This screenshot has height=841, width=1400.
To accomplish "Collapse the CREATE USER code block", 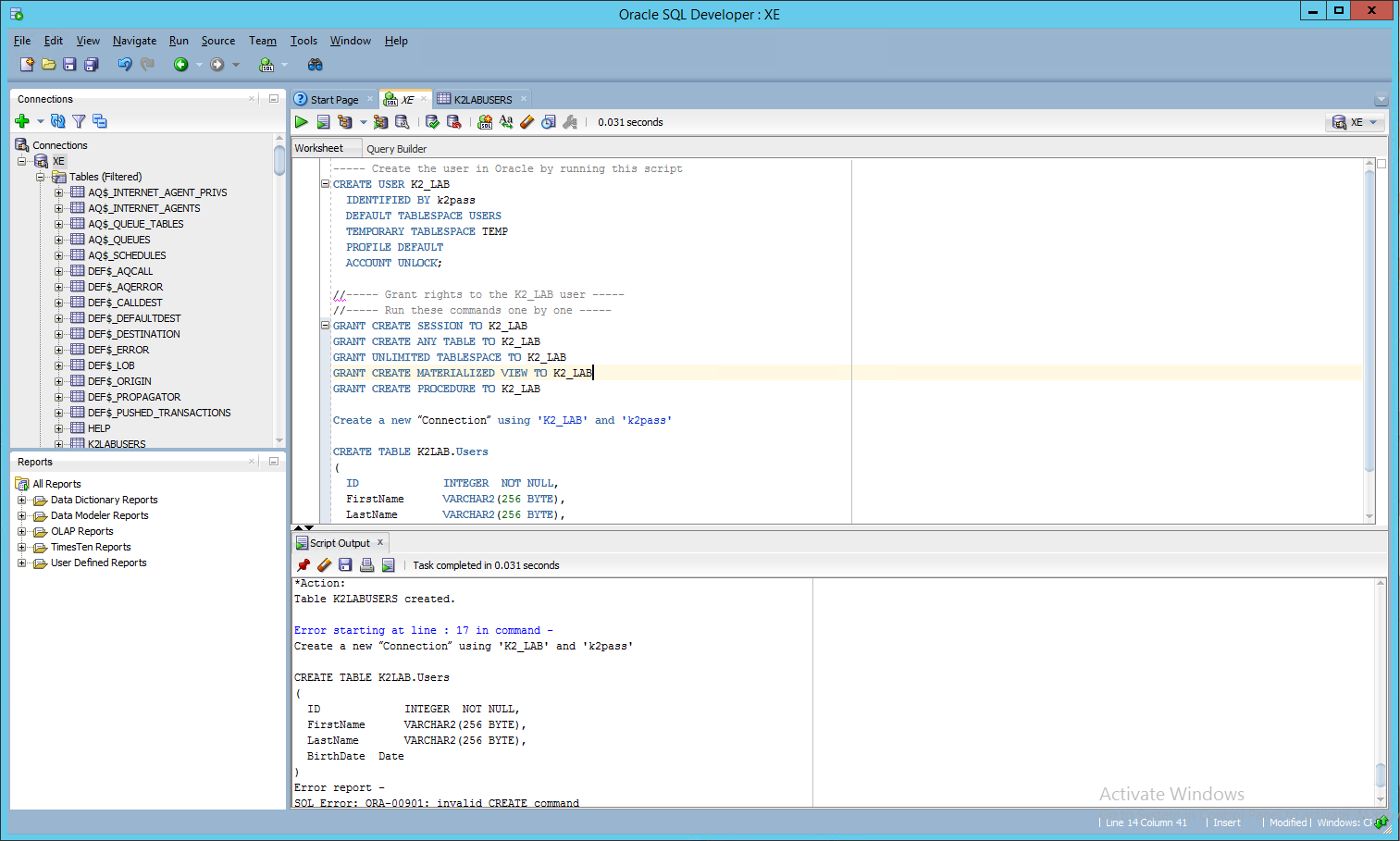I will (x=325, y=184).
